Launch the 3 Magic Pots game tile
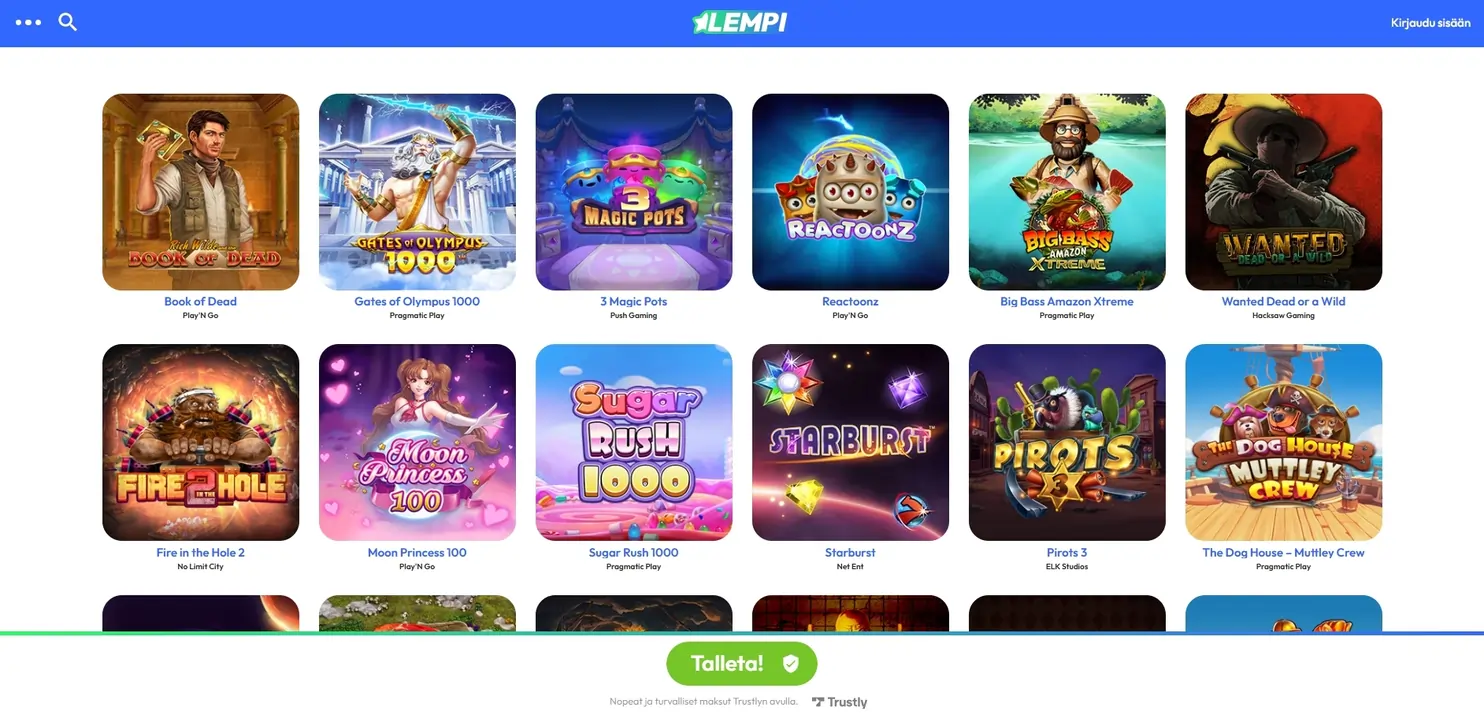 634,192
